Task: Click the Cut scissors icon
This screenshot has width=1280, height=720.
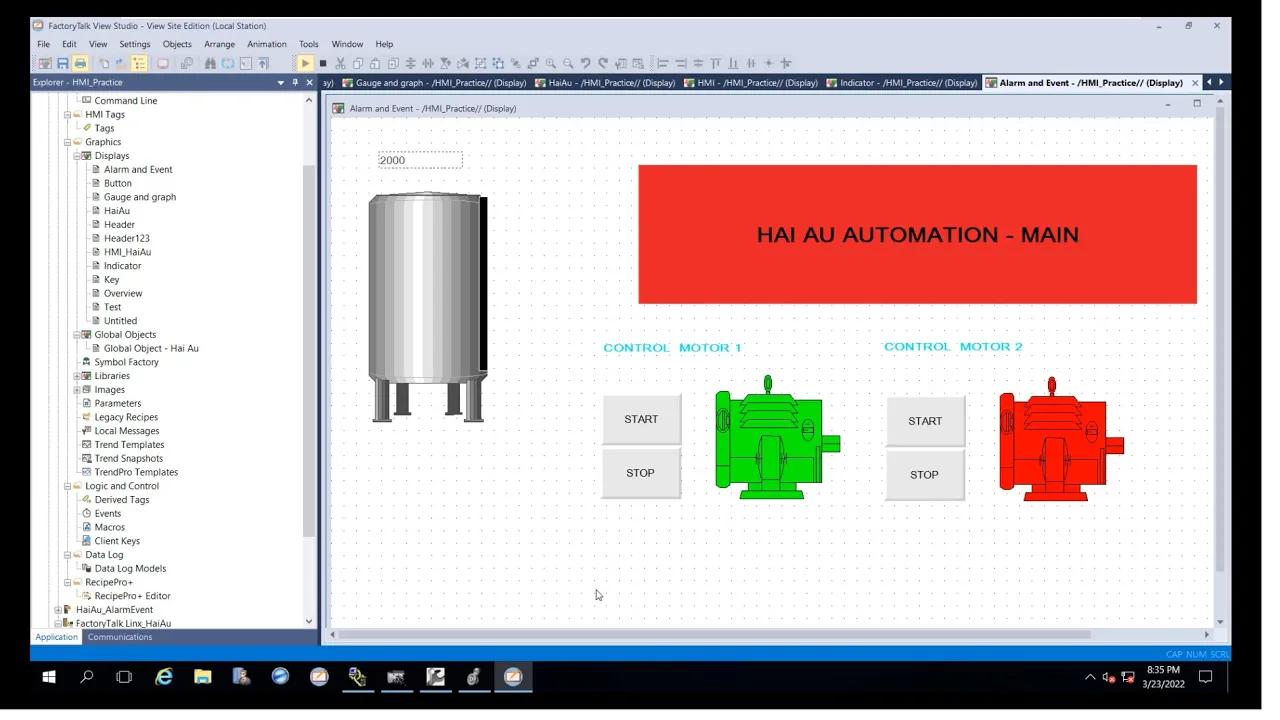Action: point(340,63)
